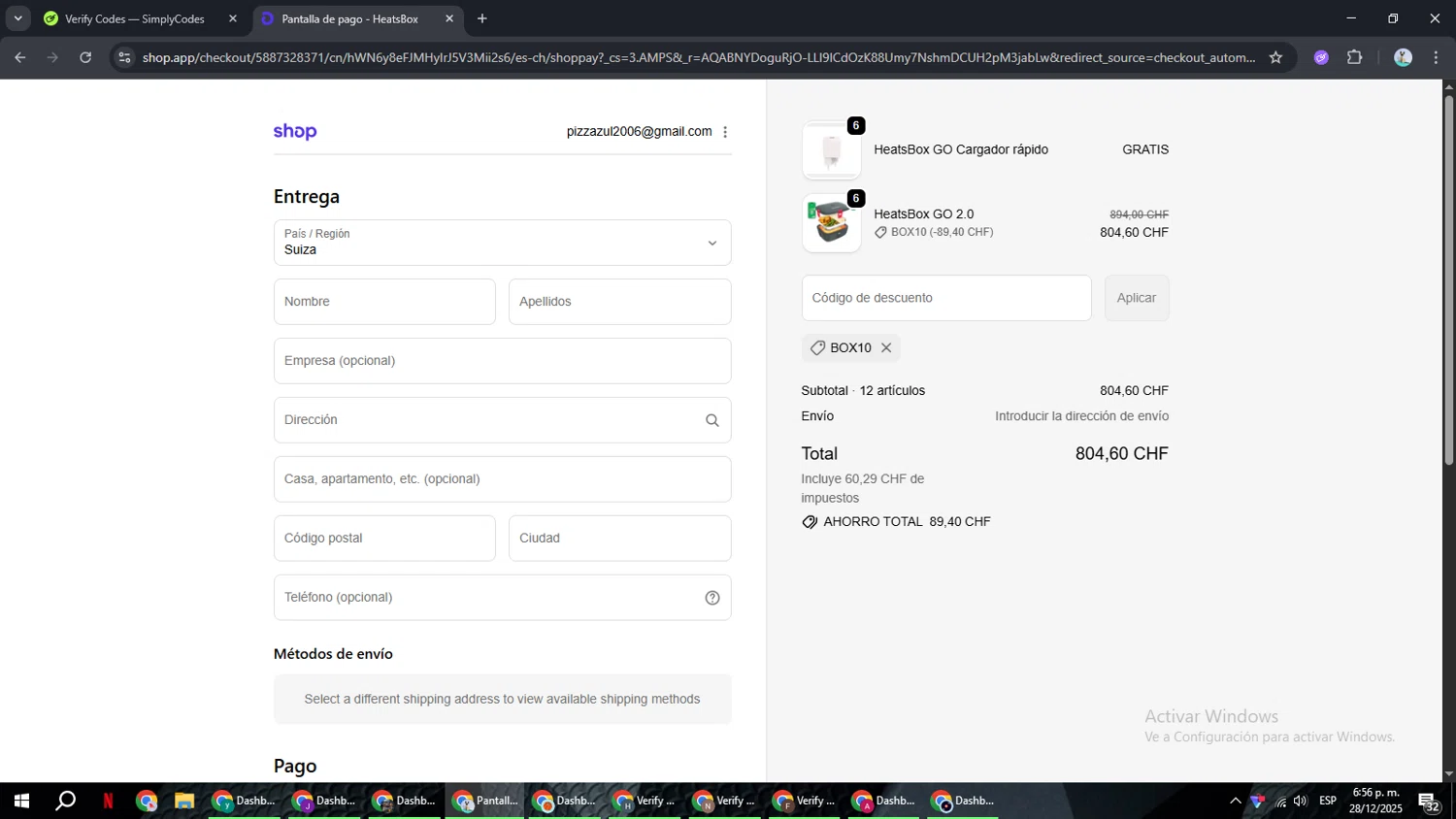The width and height of the screenshot is (1456, 819).
Task: Open the Extensions puzzle menu
Action: [1355, 57]
